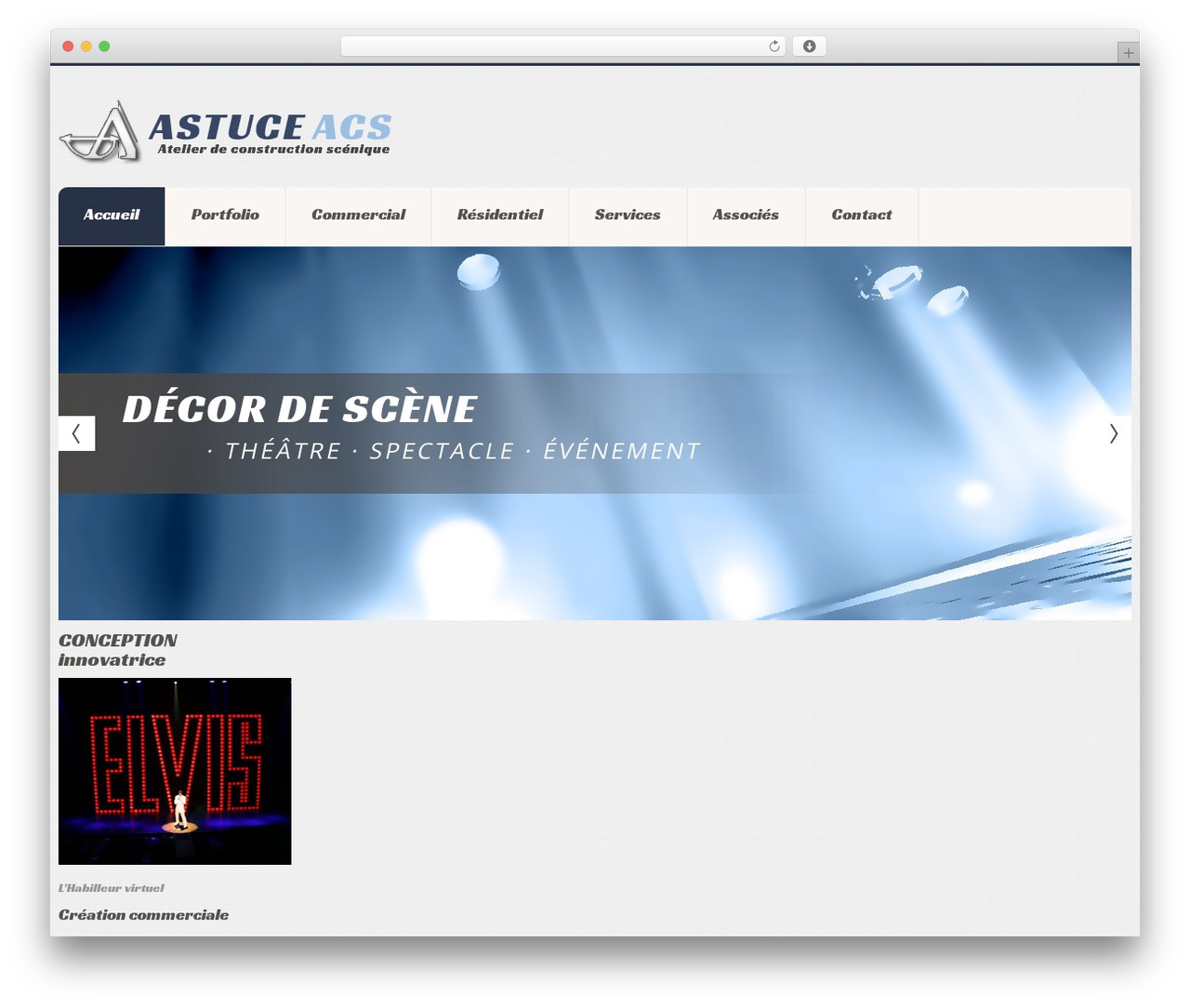The height and width of the screenshot is (1008, 1190).
Task: Open the Commercial menu item
Action: [358, 216]
